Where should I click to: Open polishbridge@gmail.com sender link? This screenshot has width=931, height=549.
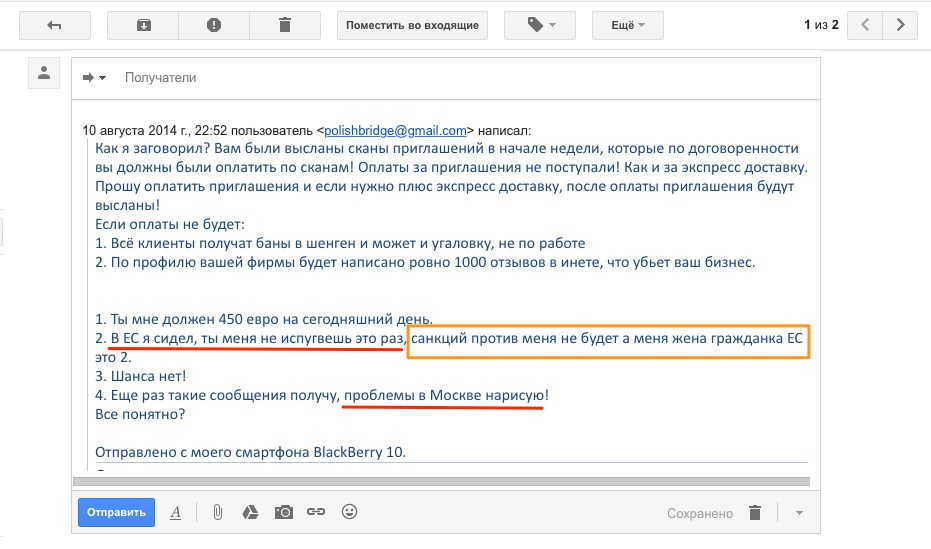(396, 130)
